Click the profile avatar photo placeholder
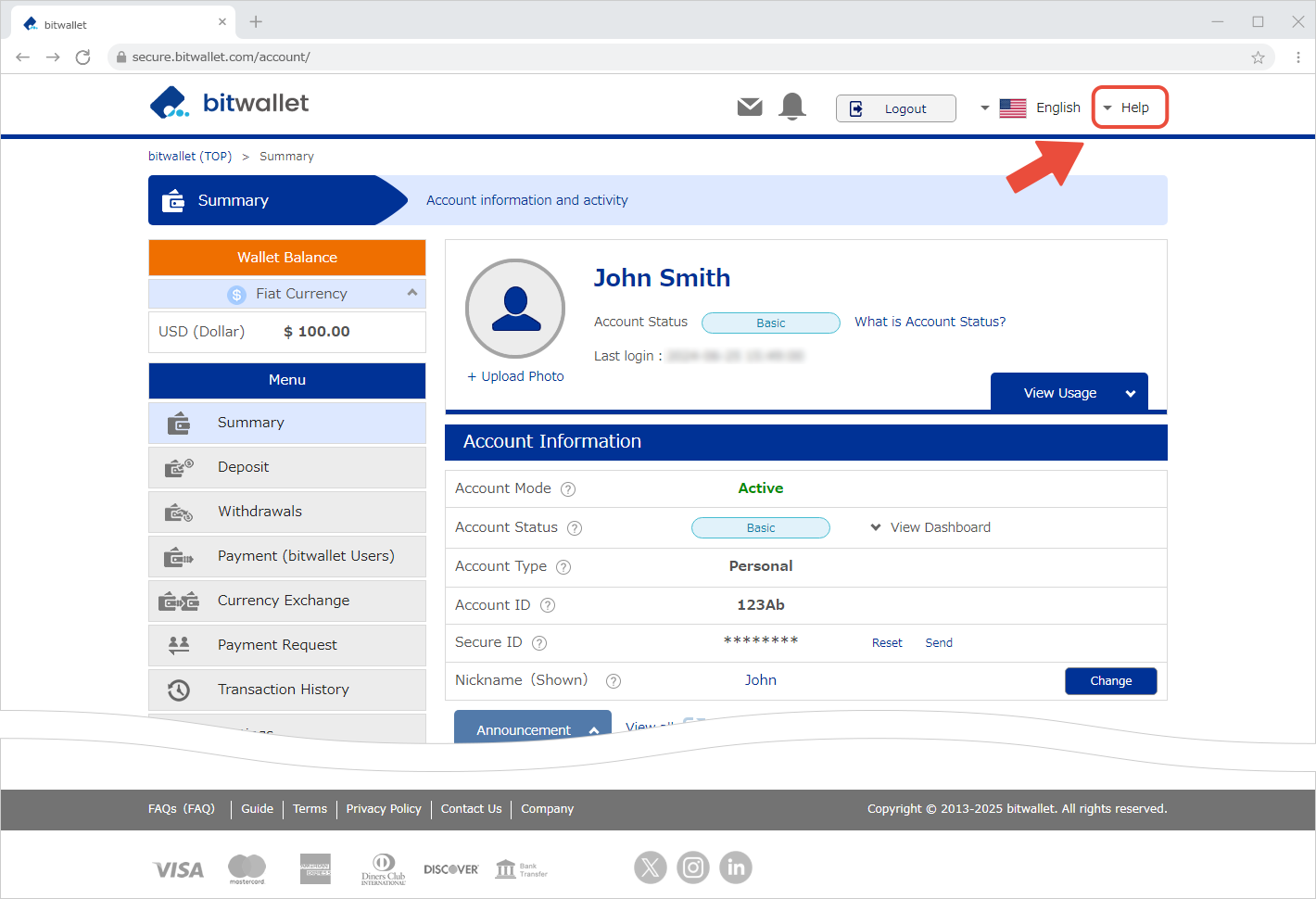Viewport: 1316px width, 899px height. click(515, 309)
